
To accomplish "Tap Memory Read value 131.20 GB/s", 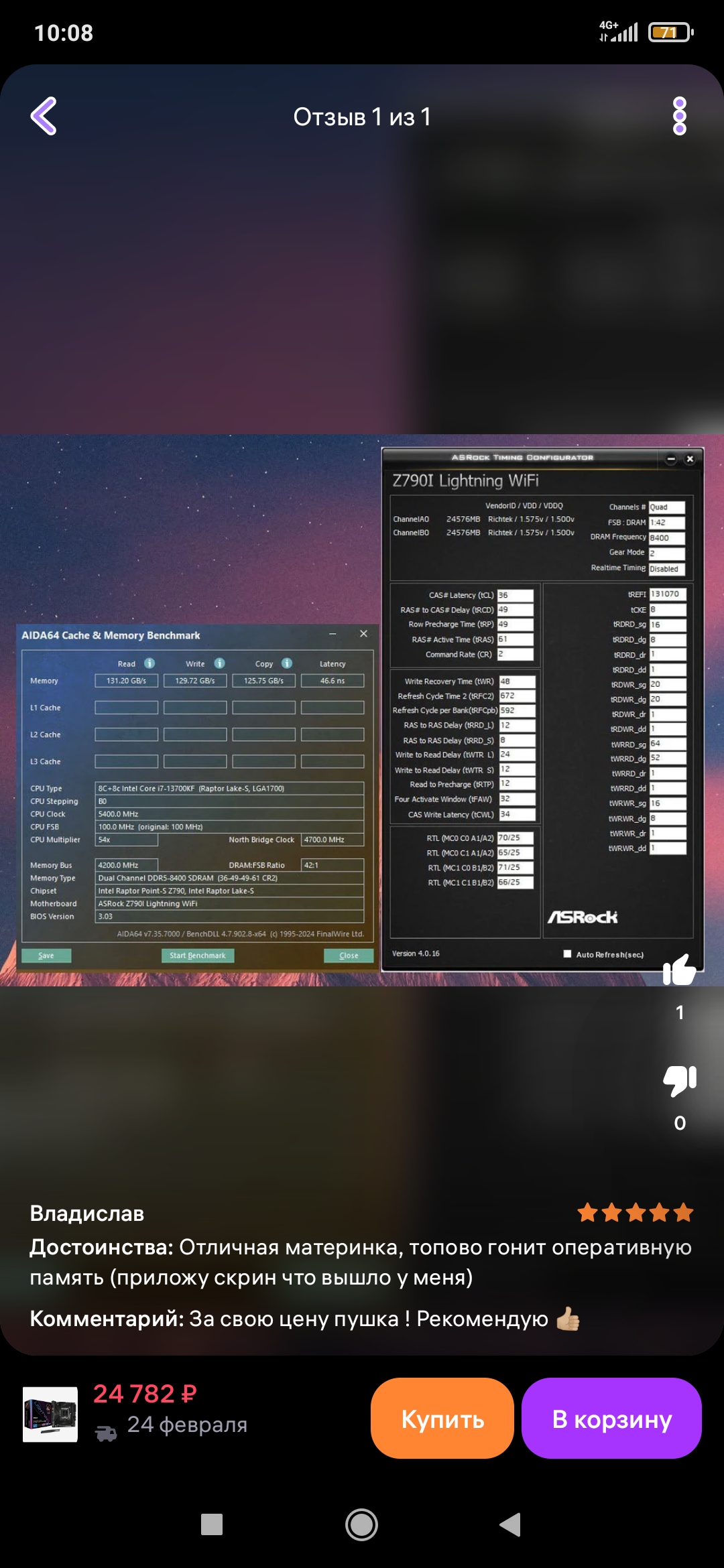I will click(x=127, y=680).
